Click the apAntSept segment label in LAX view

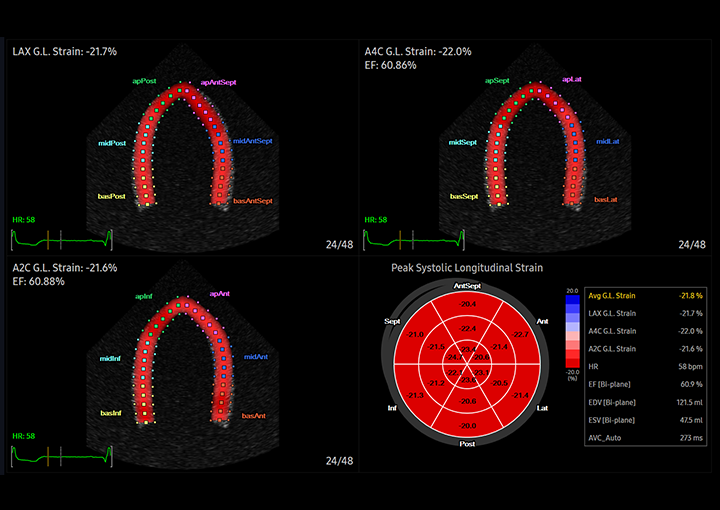pyautogui.click(x=220, y=83)
